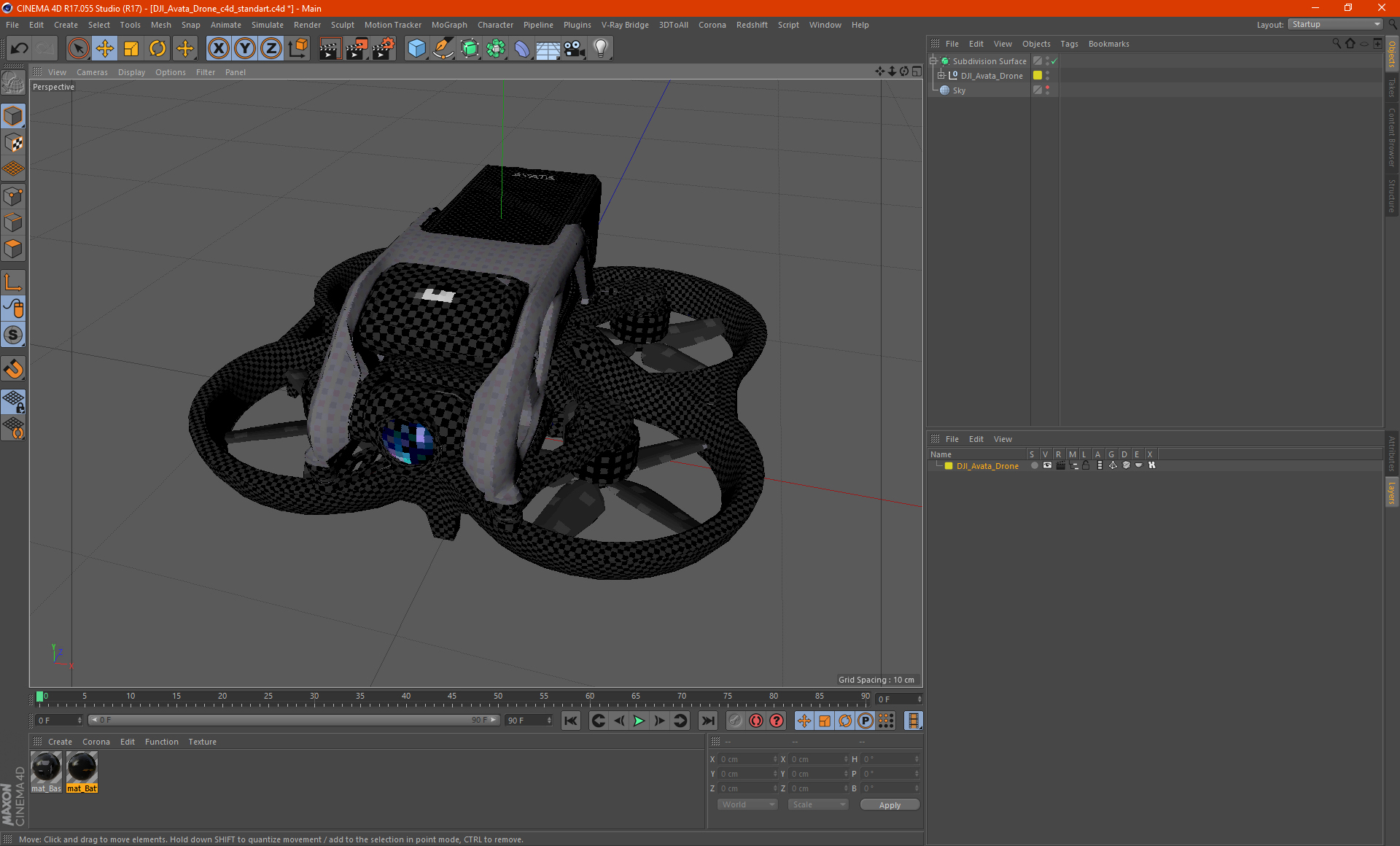1400x846 pixels.
Task: Select the mat_Bat material thumbnail
Action: pos(82,769)
